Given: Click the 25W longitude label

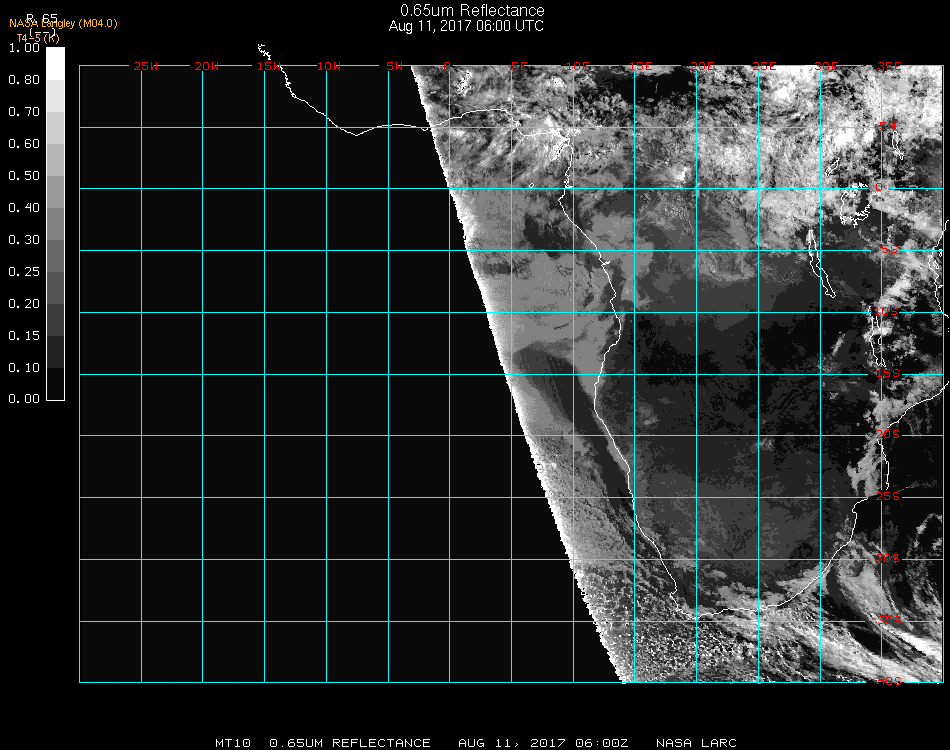Looking at the screenshot, I should [145, 66].
